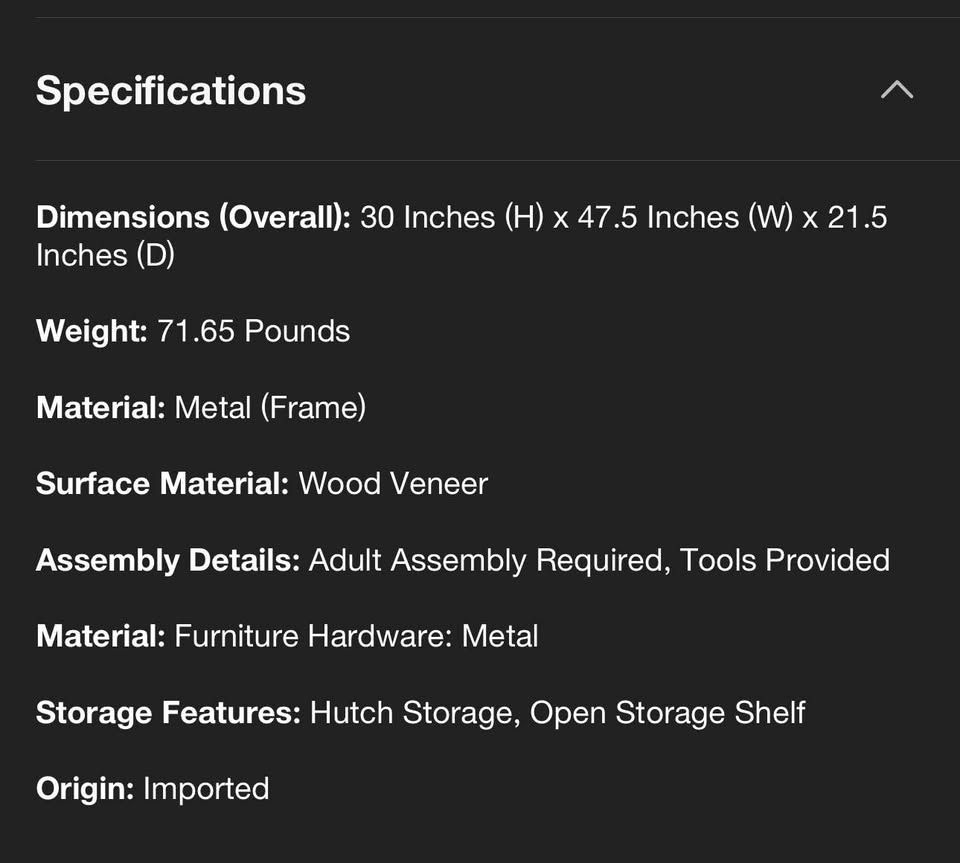Click the Furniture Hardware: Metal value
The image size is (960, 863).
[x=356, y=636]
